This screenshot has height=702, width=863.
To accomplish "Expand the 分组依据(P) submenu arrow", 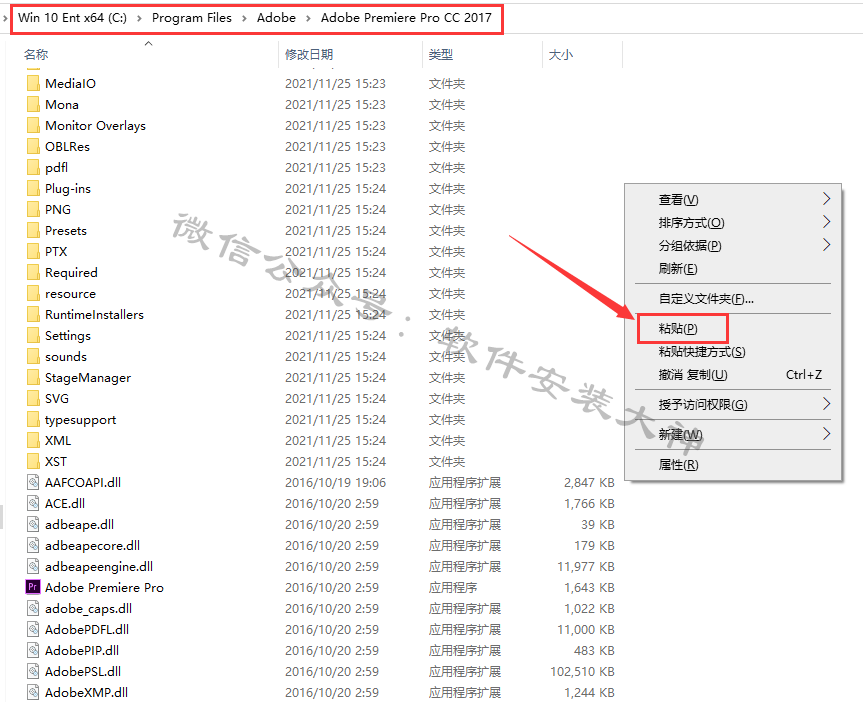I will [x=826, y=245].
